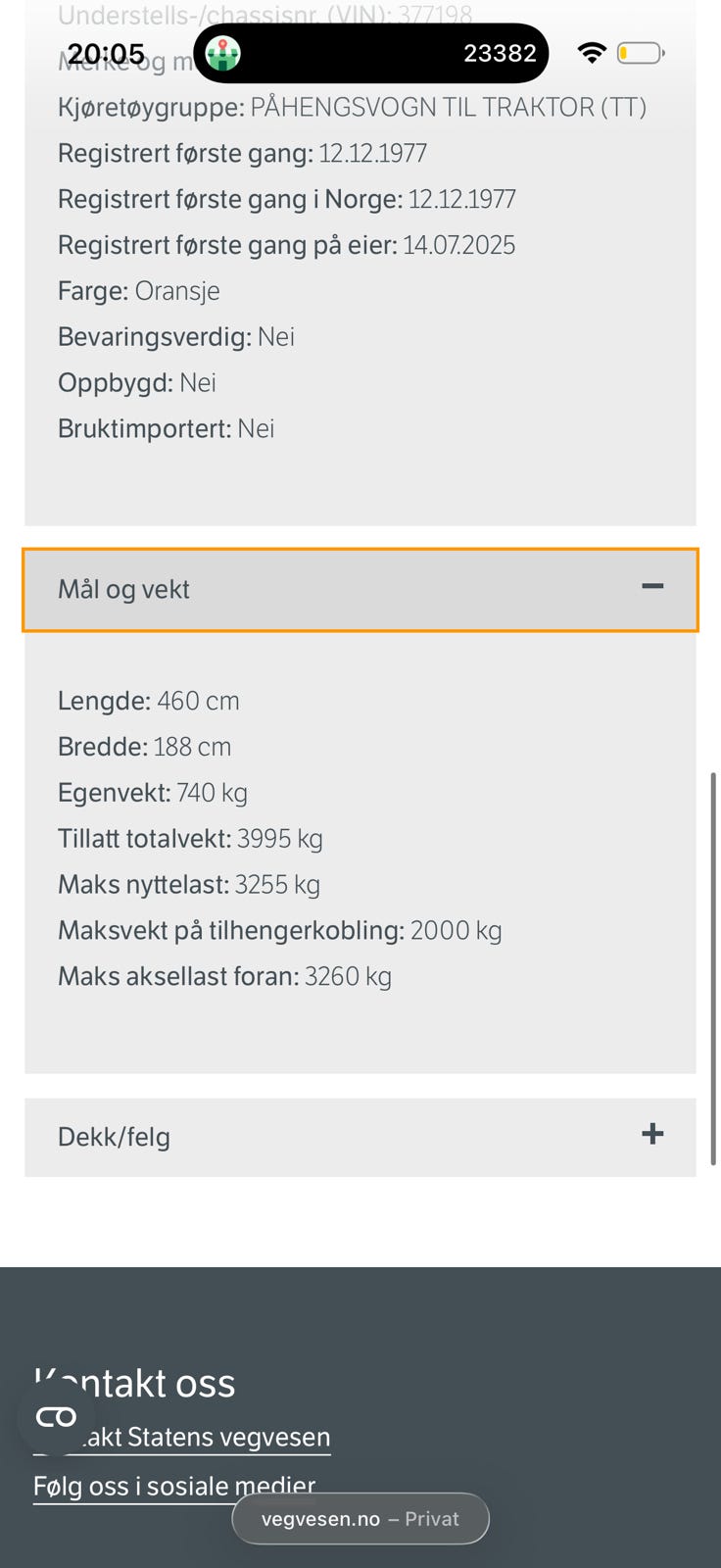Image resolution: width=721 pixels, height=1568 pixels.
Task: Tap the vegvesen.no address bar pill
Action: click(x=360, y=1519)
